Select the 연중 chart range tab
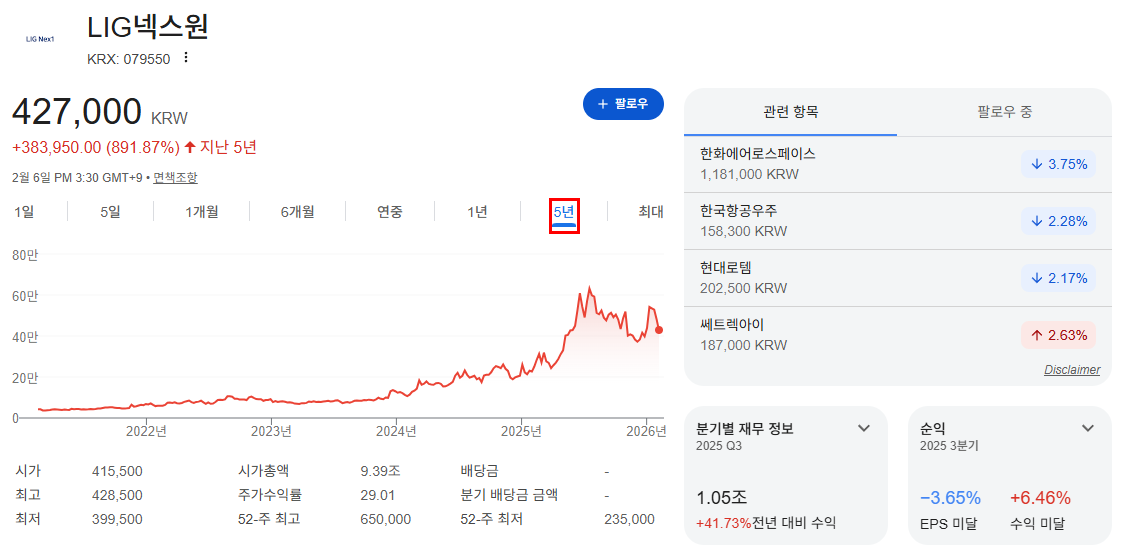Screen dimensions: 1129x558 coord(390,212)
